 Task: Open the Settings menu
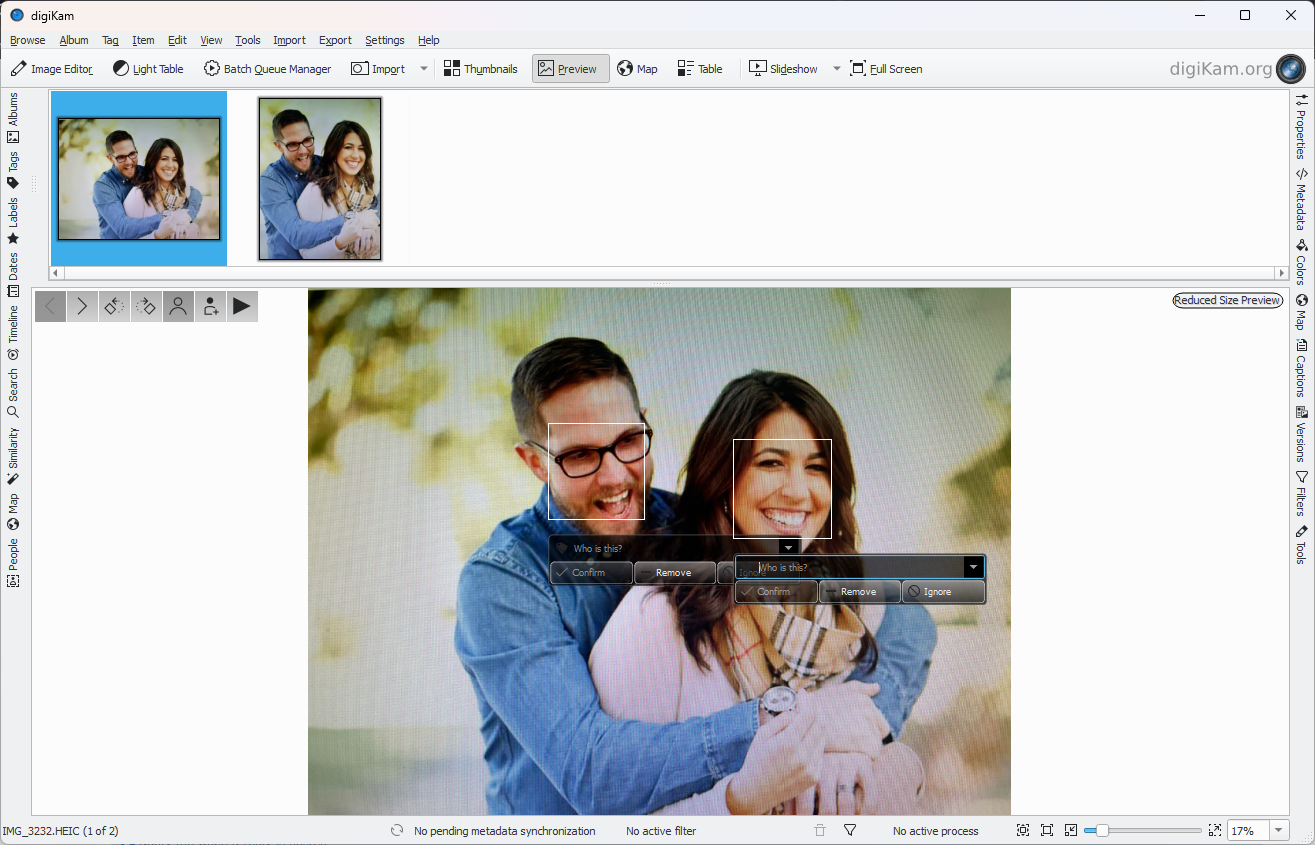[x=384, y=40]
